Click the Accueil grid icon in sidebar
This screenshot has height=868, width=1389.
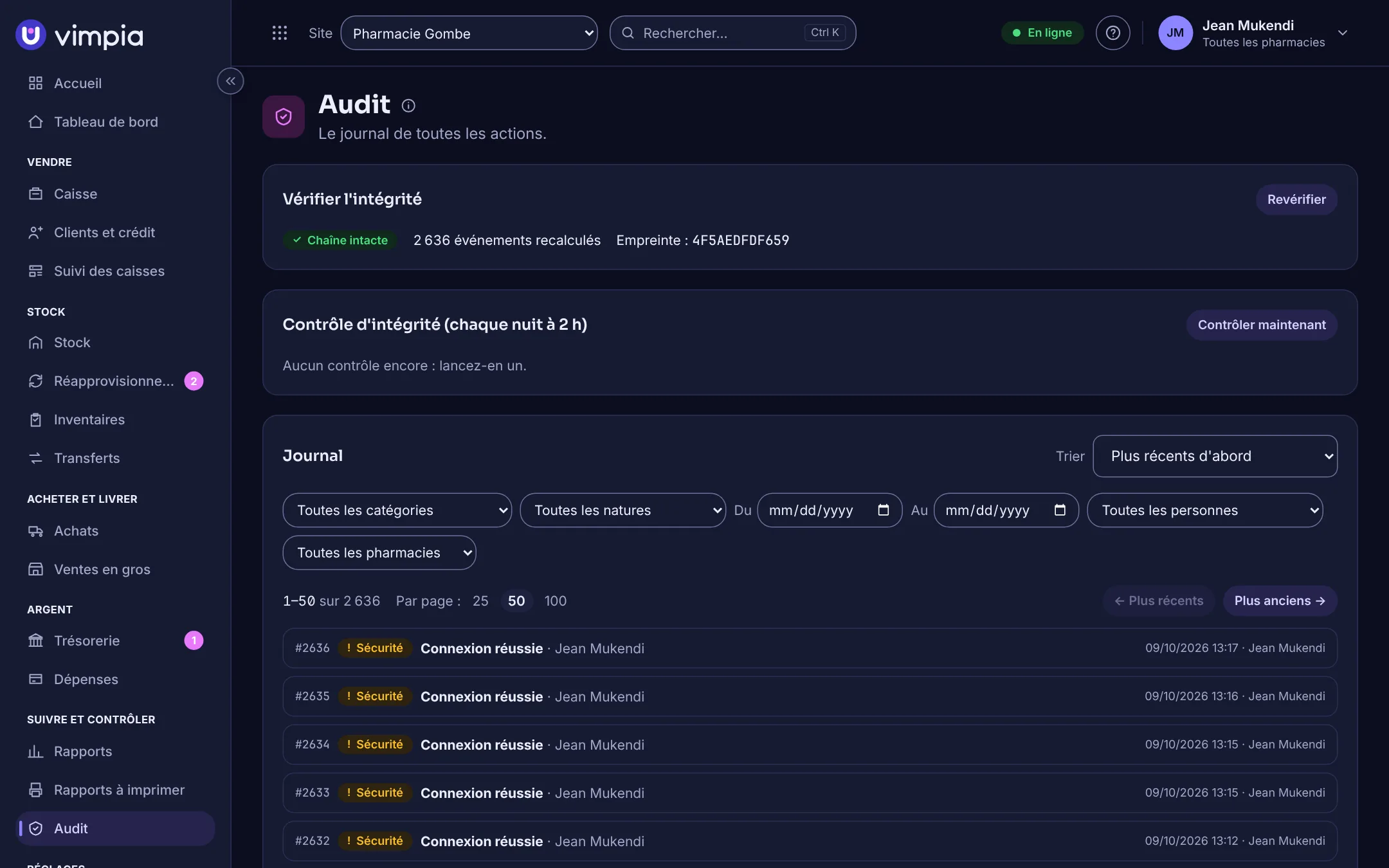coord(36,83)
